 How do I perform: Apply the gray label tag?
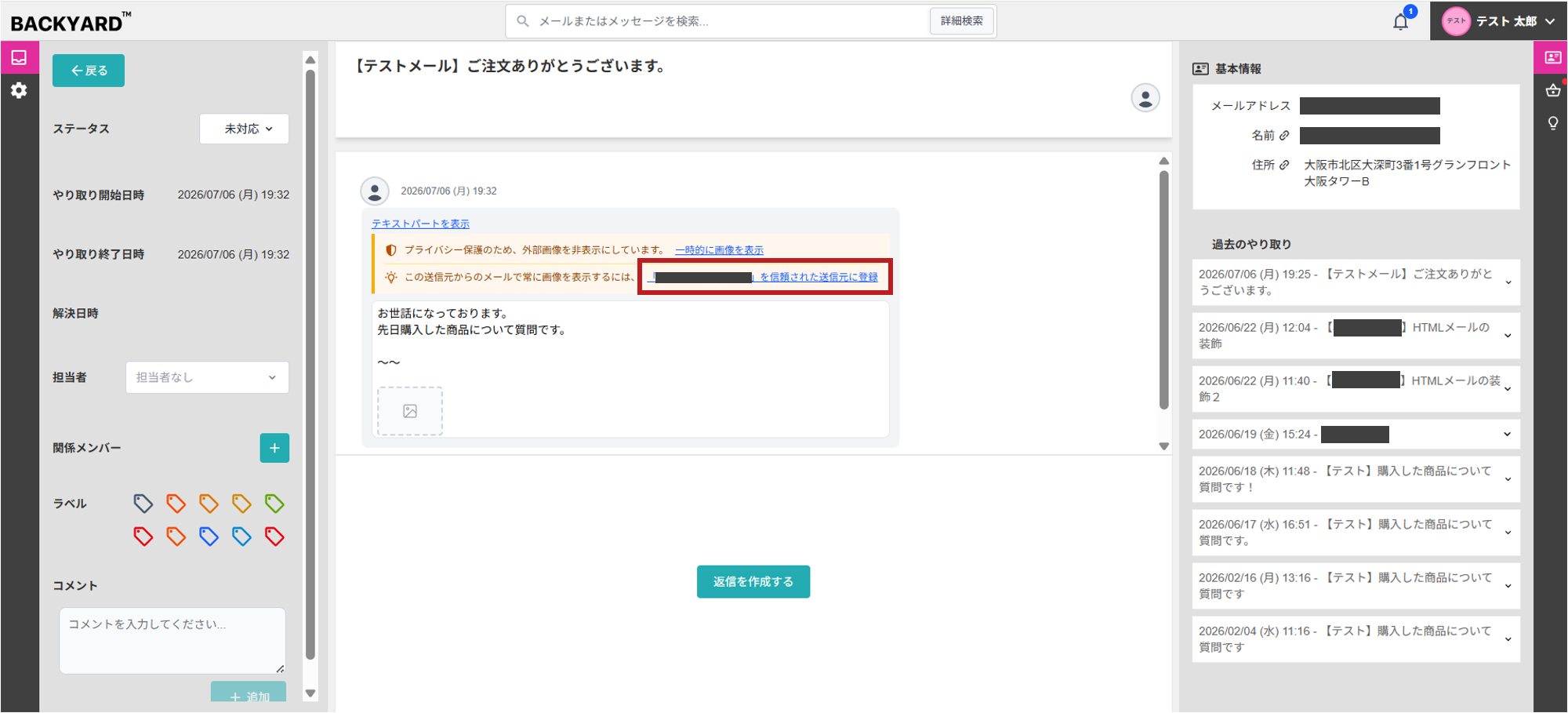143,504
